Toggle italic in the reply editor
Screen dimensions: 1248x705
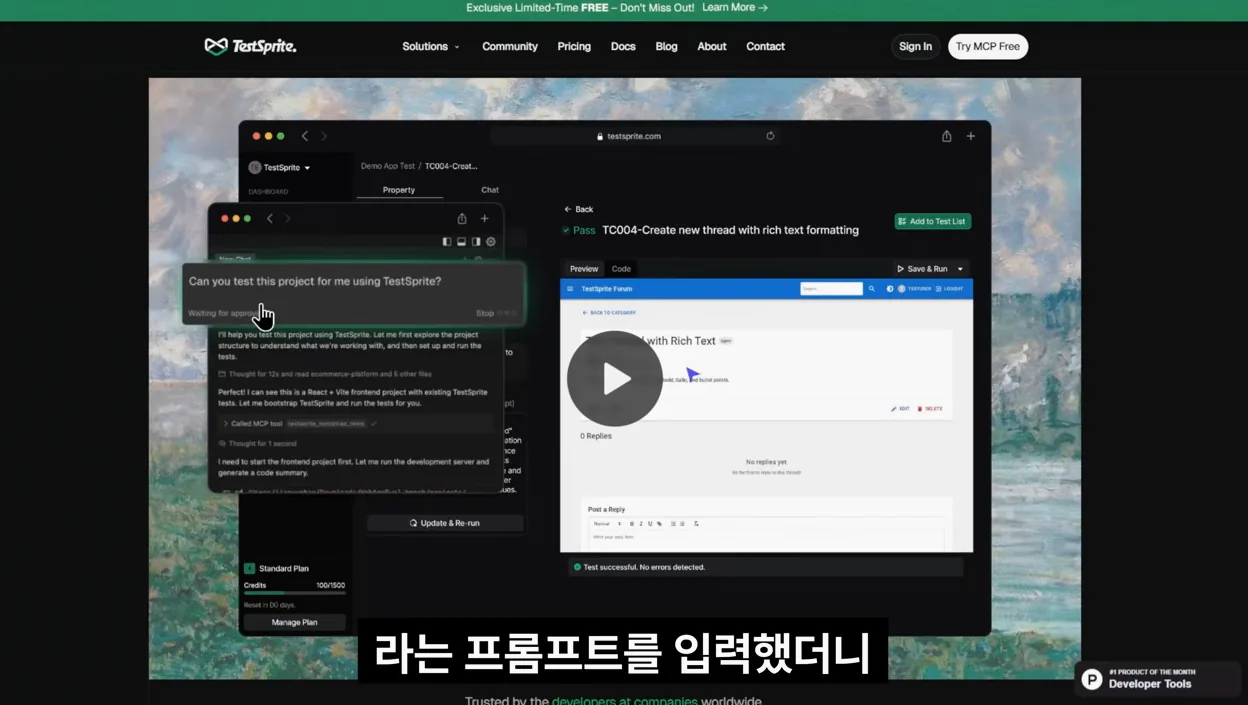coord(641,524)
